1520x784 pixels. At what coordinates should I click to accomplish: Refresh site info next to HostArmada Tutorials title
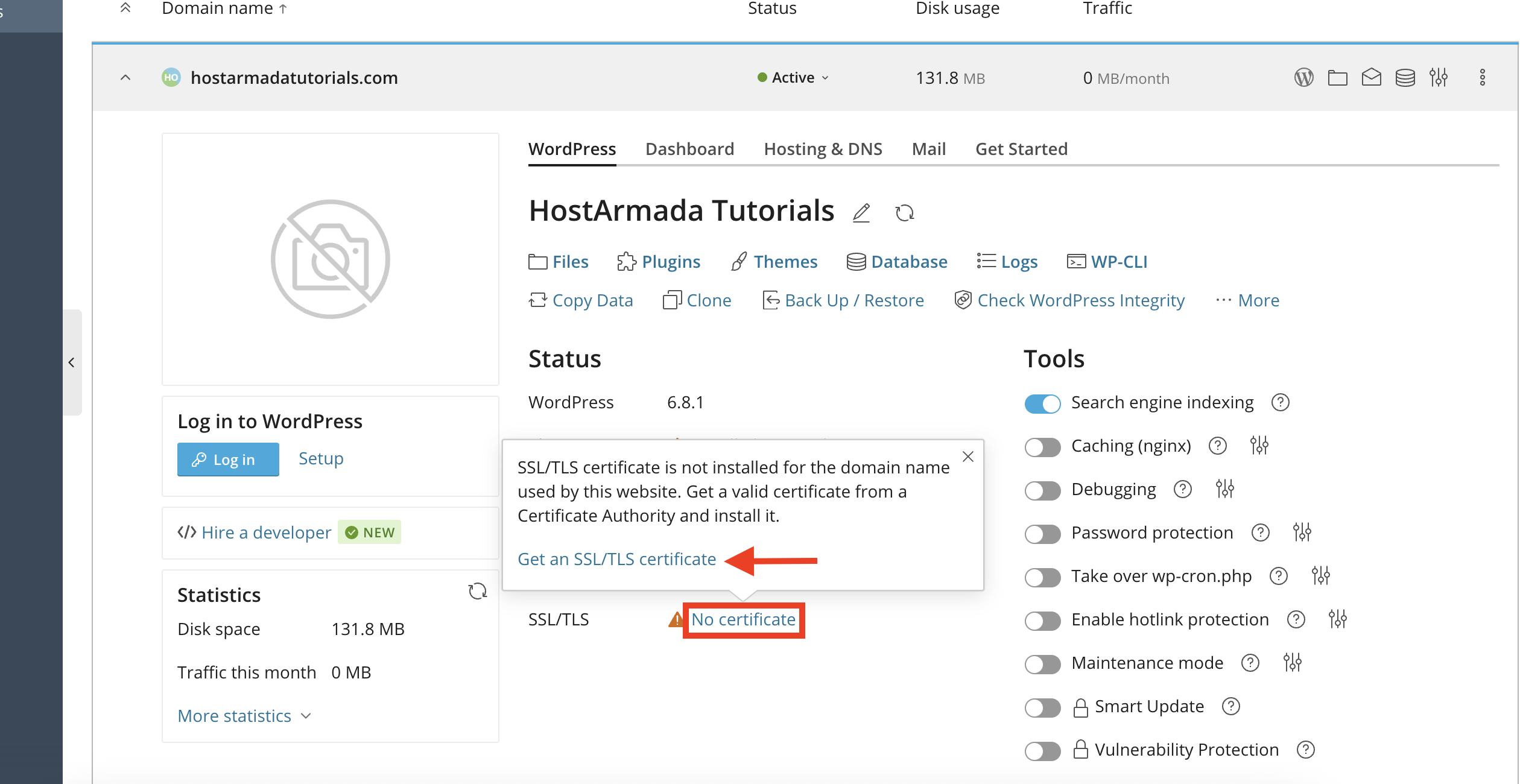(904, 213)
